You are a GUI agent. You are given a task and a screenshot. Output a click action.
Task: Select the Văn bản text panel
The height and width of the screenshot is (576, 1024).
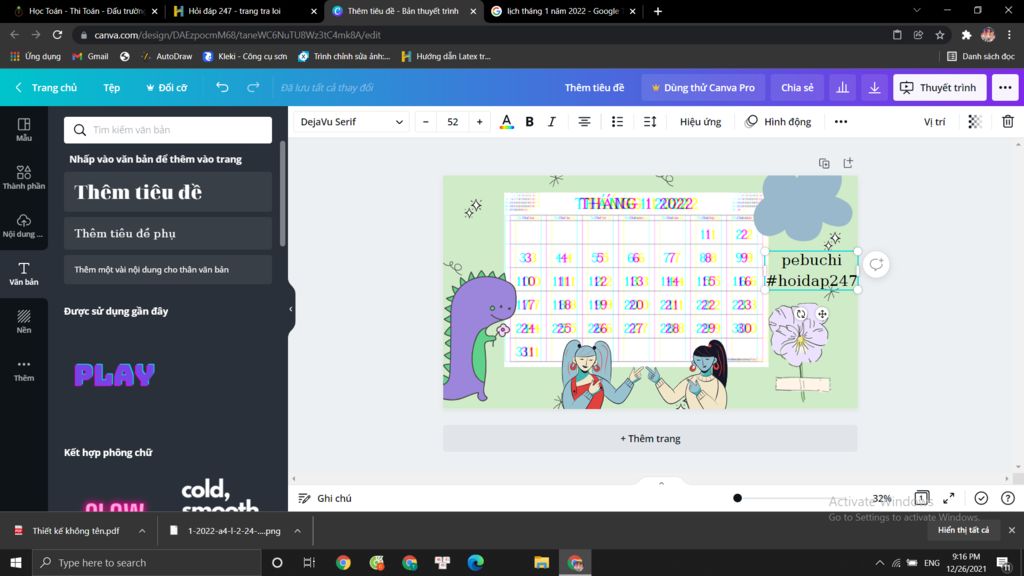point(24,274)
